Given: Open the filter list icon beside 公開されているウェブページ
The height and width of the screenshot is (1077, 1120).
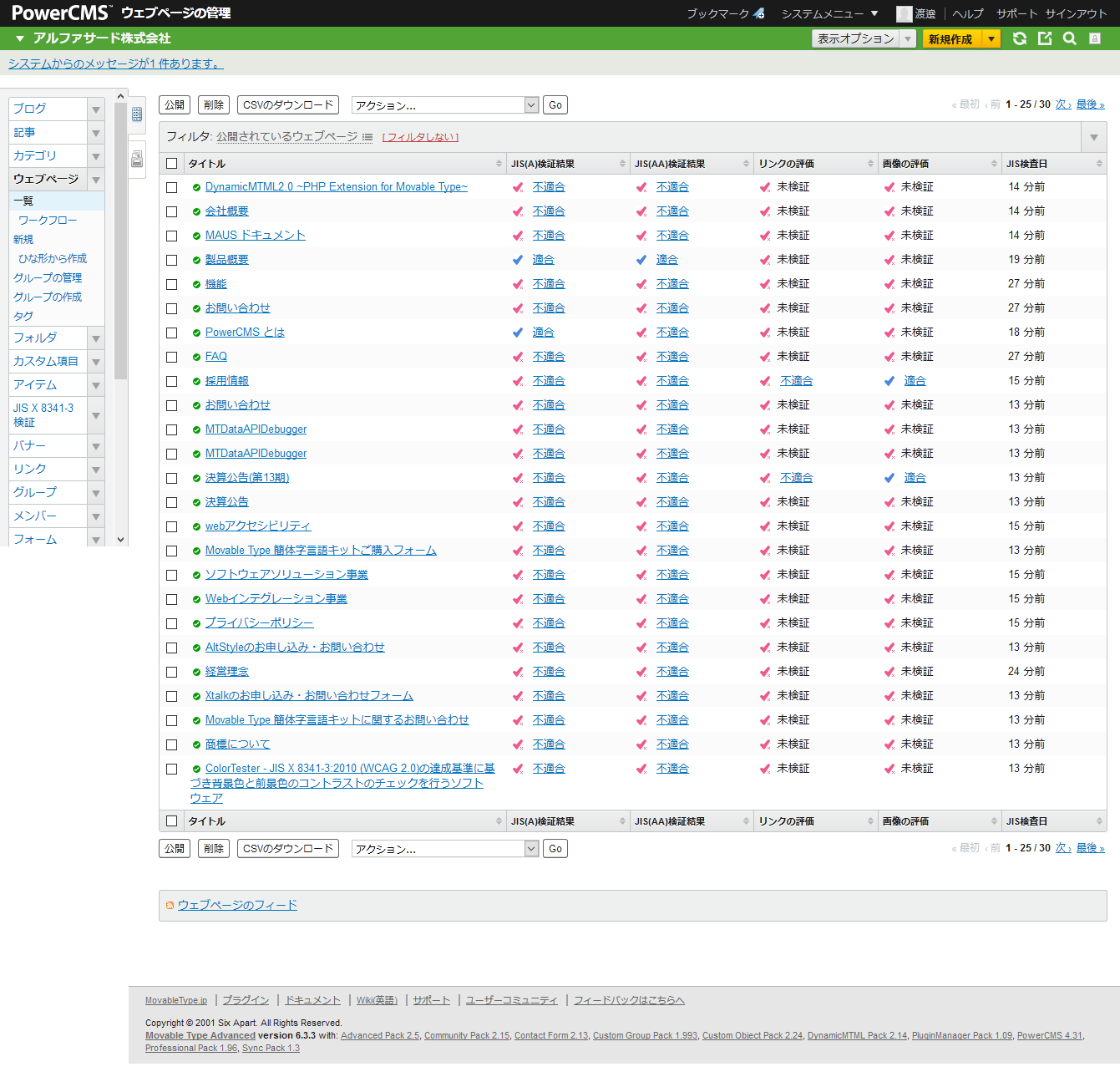Looking at the screenshot, I should click(367, 137).
